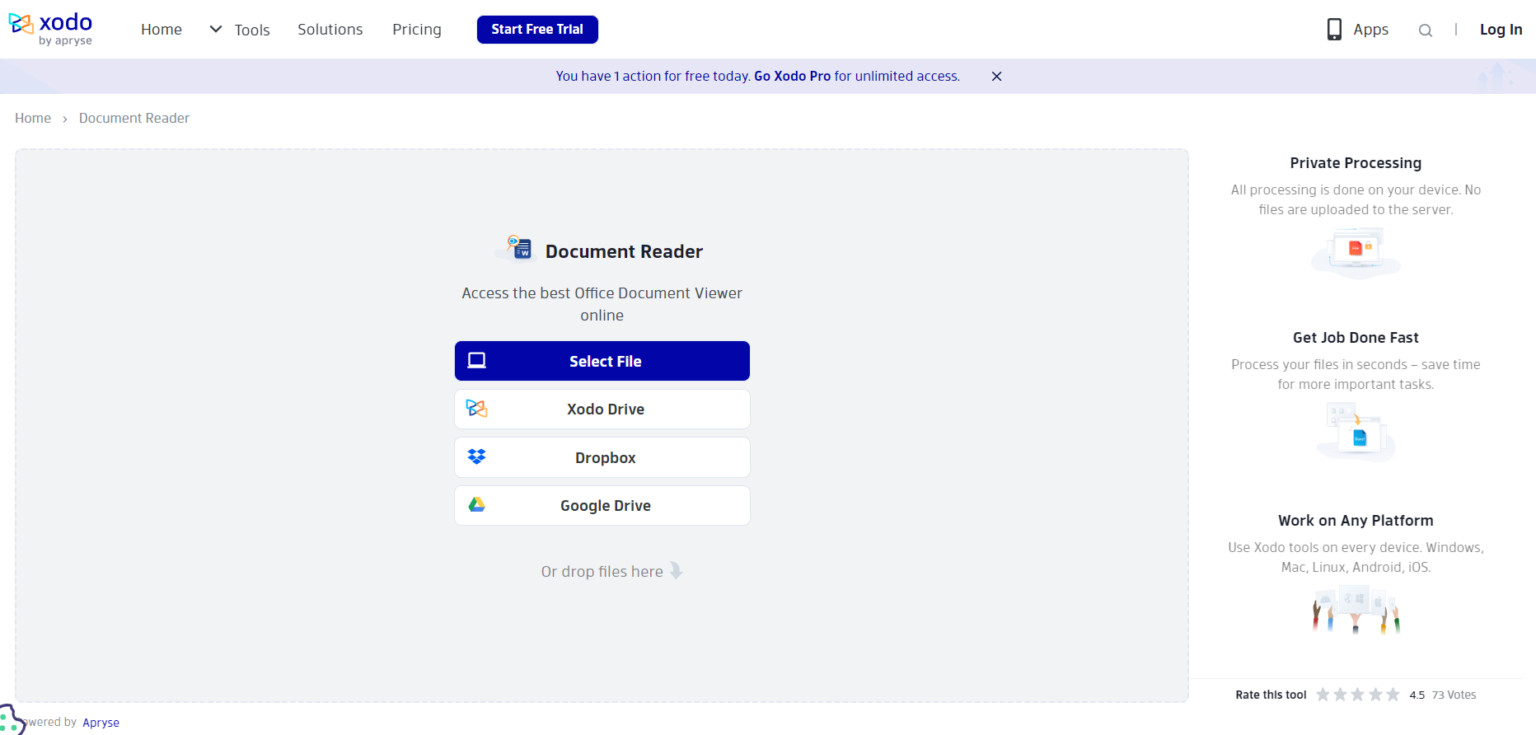The image size is (1536, 735).
Task: Open the search magnifier icon
Action: pyautogui.click(x=1425, y=29)
